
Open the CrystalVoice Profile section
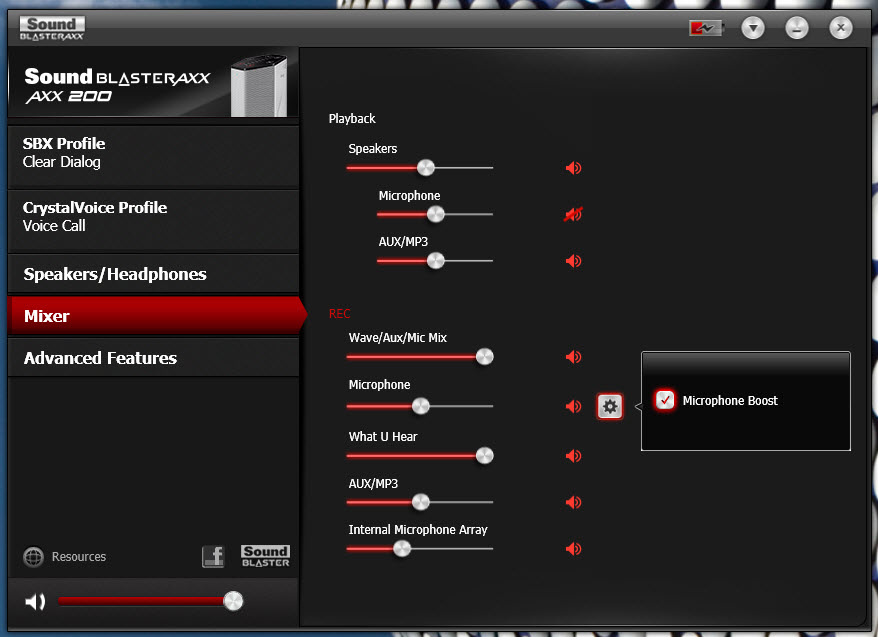pos(153,221)
